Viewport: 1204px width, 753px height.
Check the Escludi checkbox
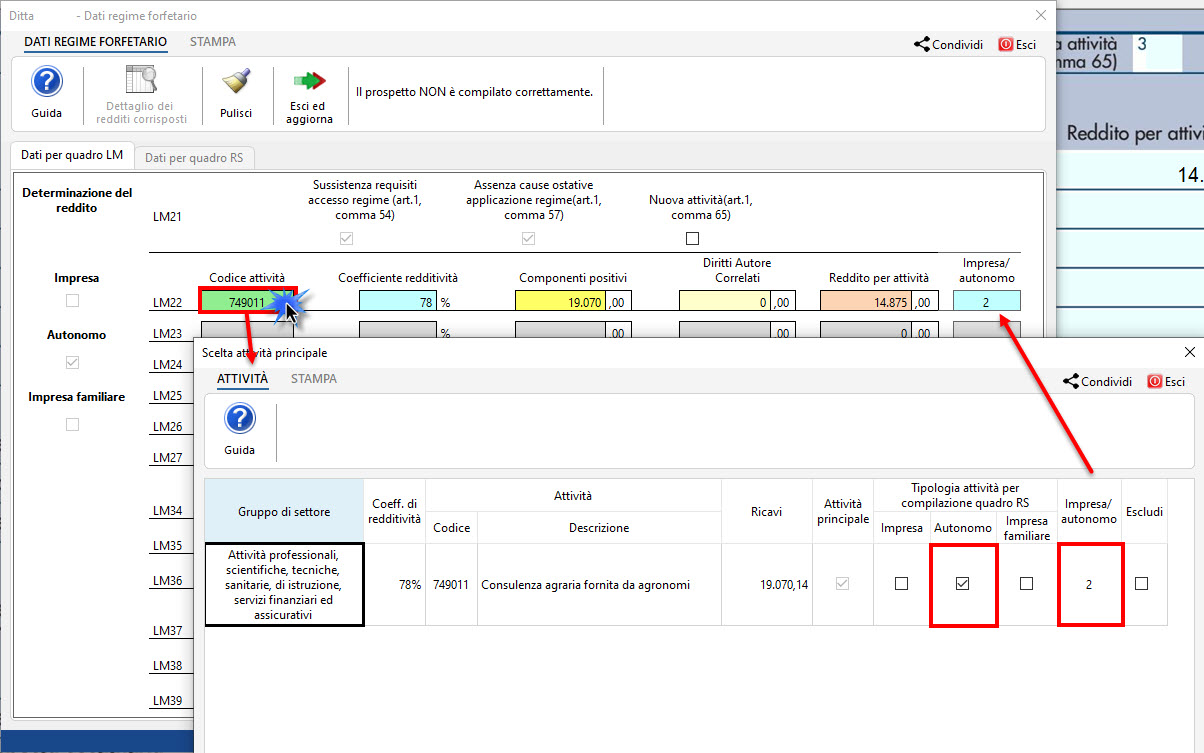1141,584
